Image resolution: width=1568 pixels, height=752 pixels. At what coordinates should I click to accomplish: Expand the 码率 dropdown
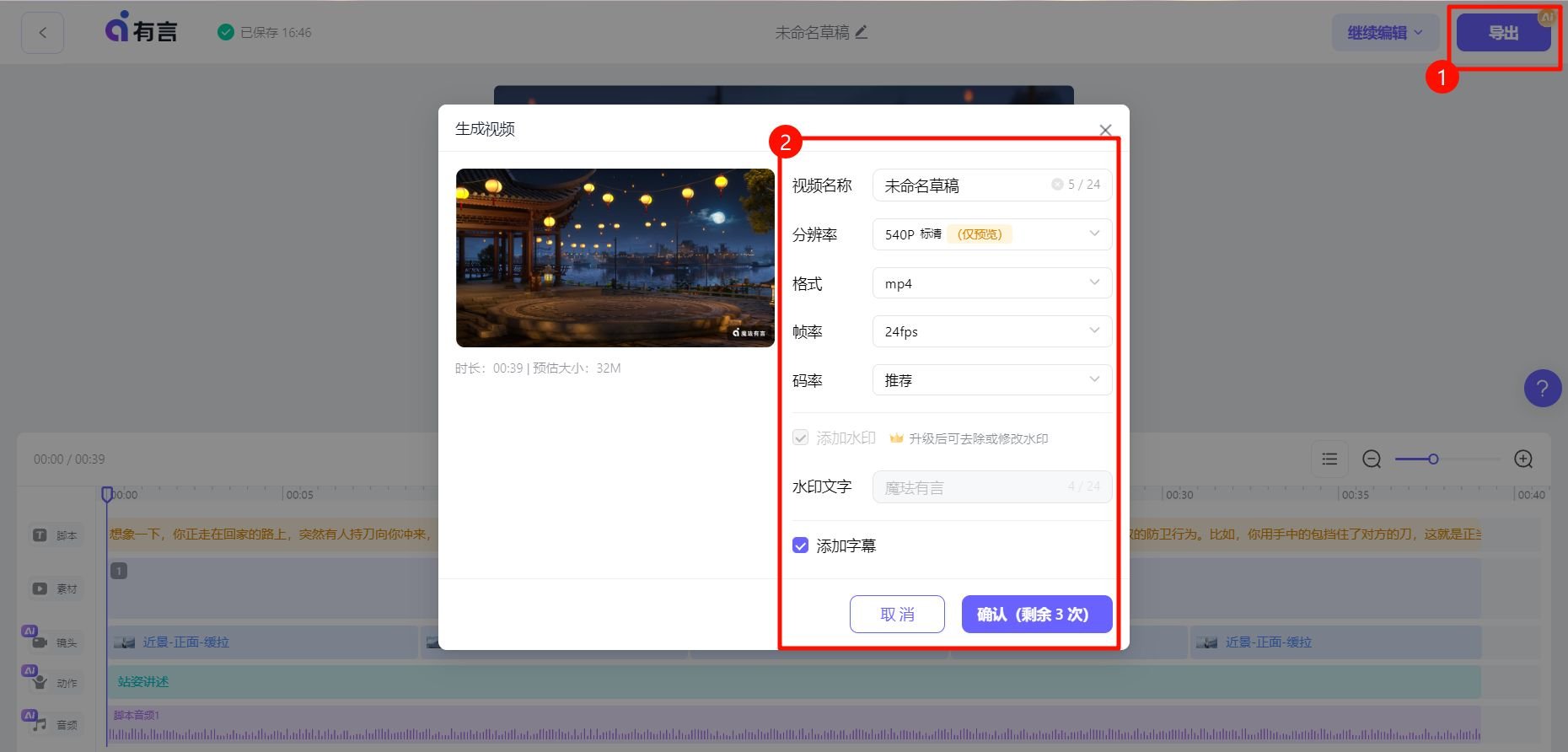pyautogui.click(x=991, y=380)
